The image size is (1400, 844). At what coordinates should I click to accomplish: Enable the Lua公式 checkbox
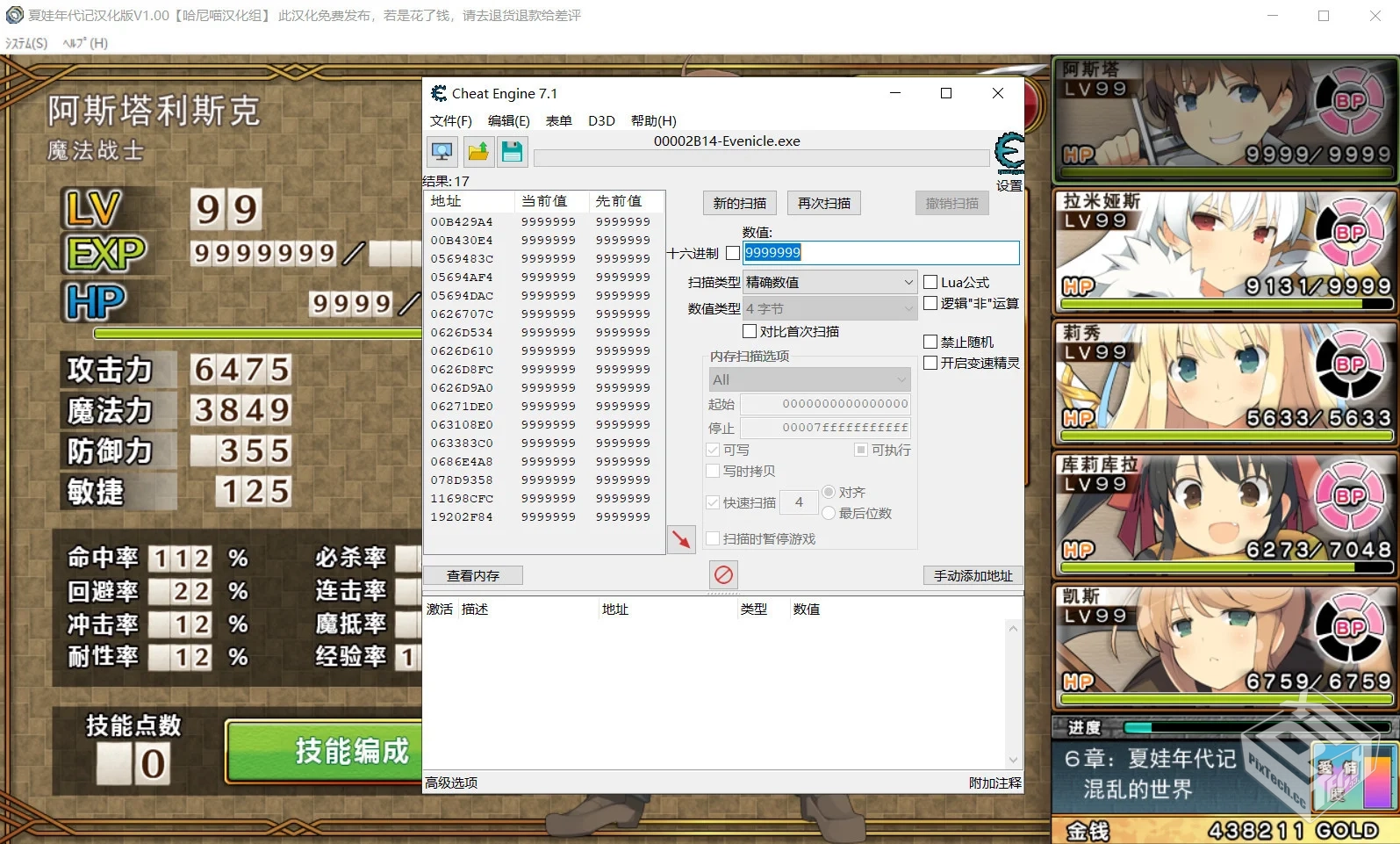tap(930, 282)
